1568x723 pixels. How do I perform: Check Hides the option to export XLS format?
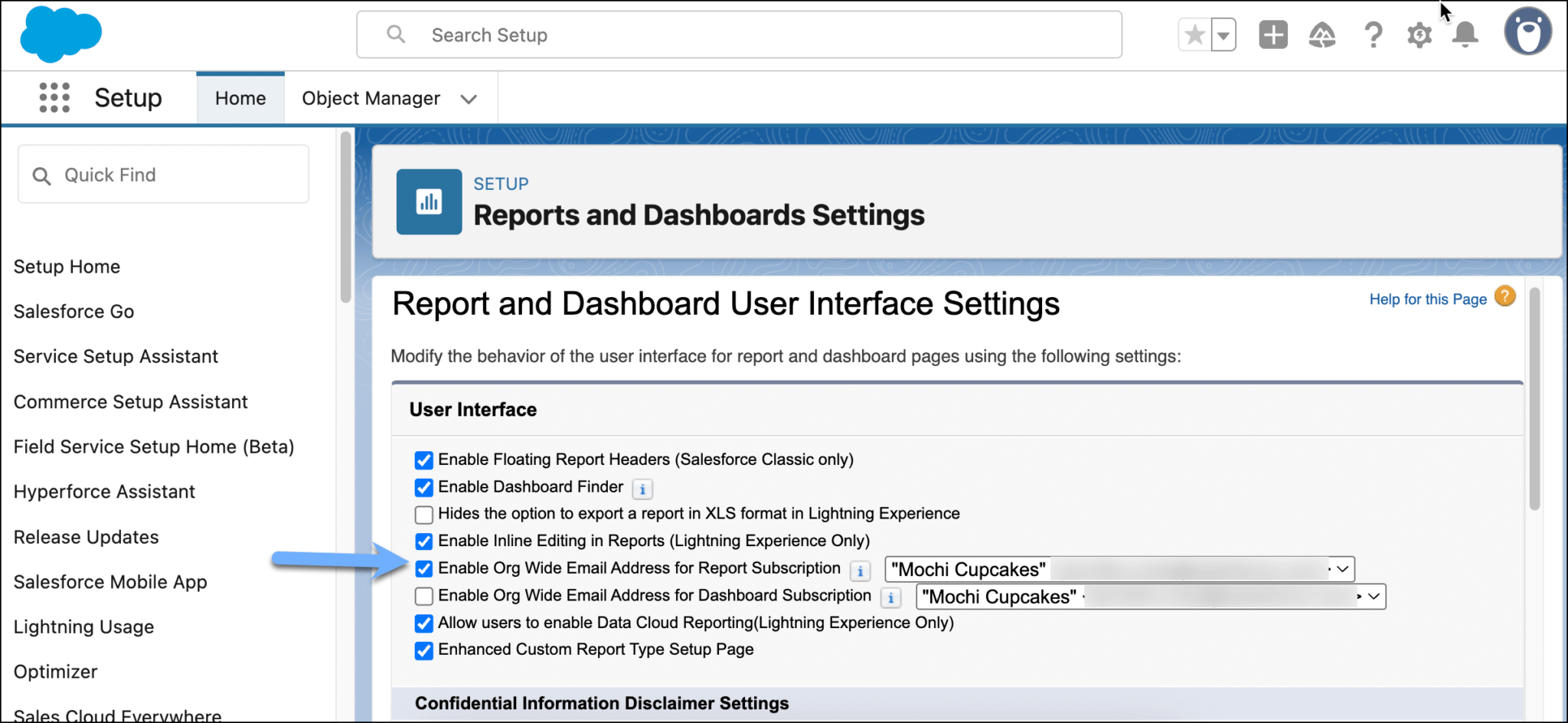pyautogui.click(x=423, y=514)
